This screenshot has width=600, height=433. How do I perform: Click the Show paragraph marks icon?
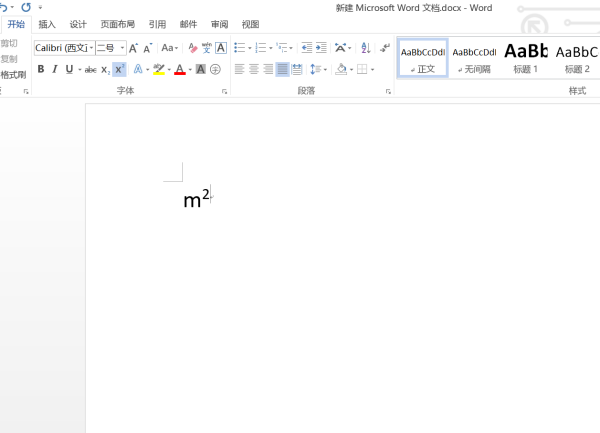(385, 48)
